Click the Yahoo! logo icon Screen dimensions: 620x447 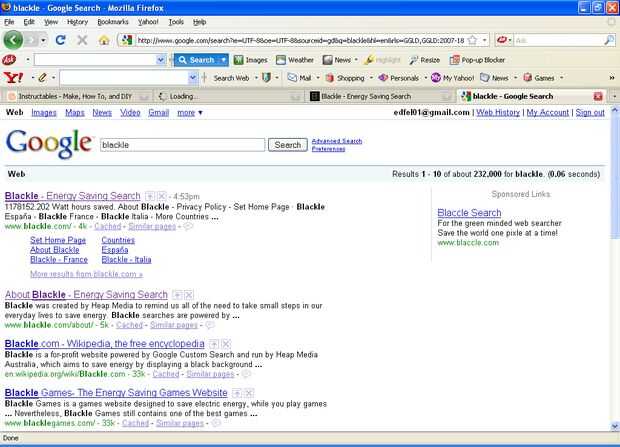13,78
